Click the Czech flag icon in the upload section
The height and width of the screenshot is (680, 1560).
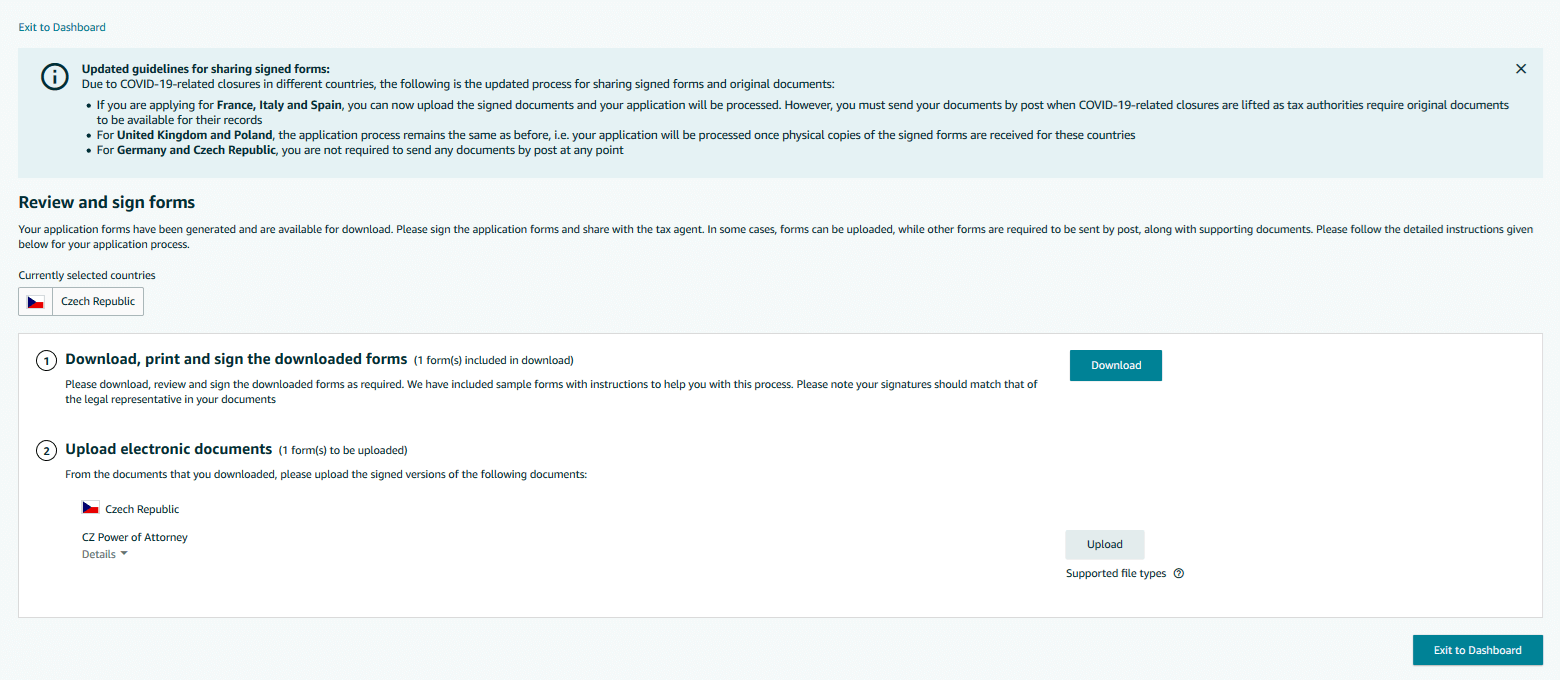coord(91,508)
